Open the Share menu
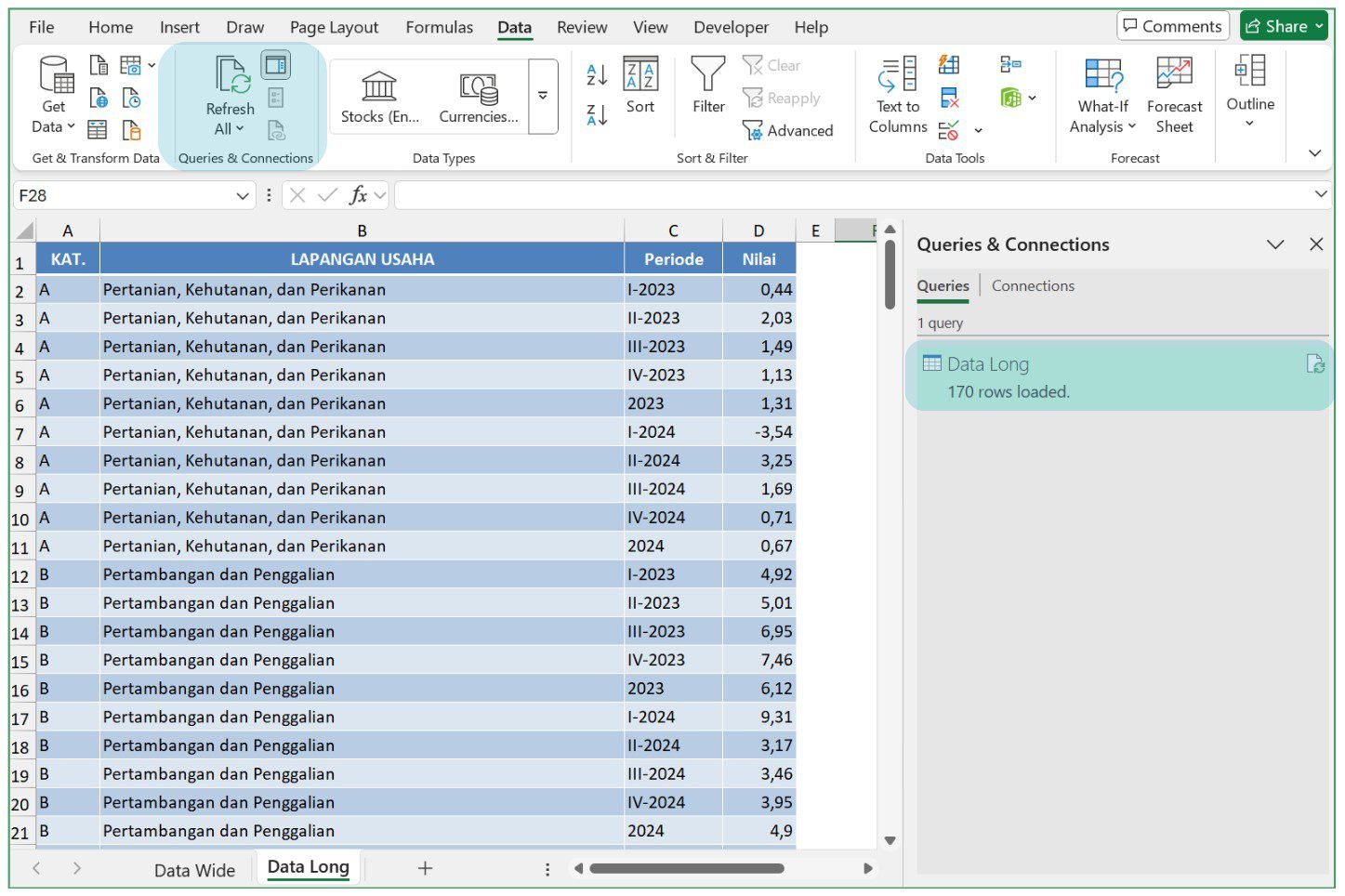This screenshot has width=1345, height=896. point(1284,26)
